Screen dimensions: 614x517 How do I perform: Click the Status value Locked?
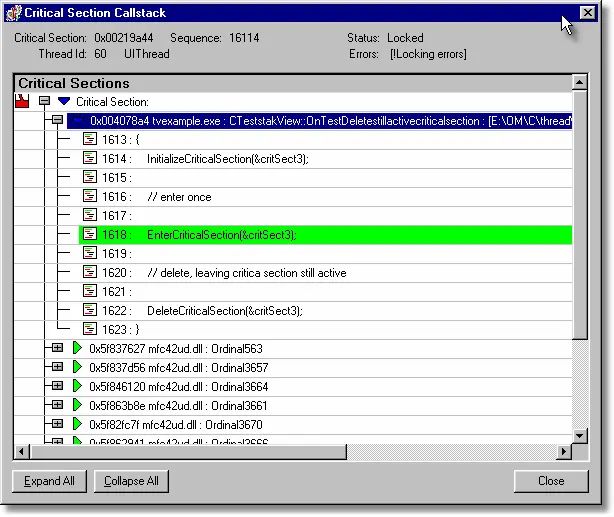click(405, 38)
